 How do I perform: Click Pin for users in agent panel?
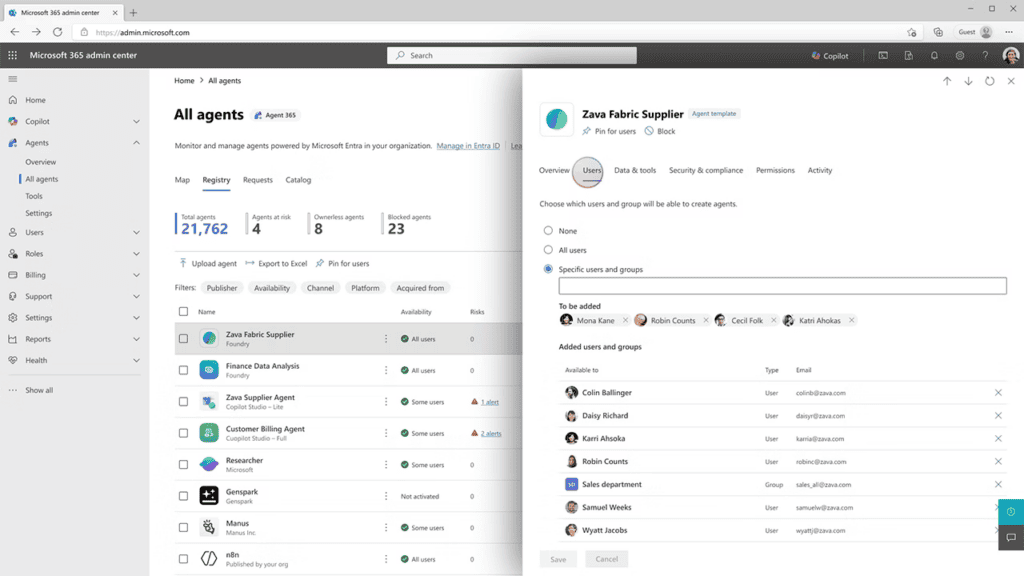(x=609, y=131)
